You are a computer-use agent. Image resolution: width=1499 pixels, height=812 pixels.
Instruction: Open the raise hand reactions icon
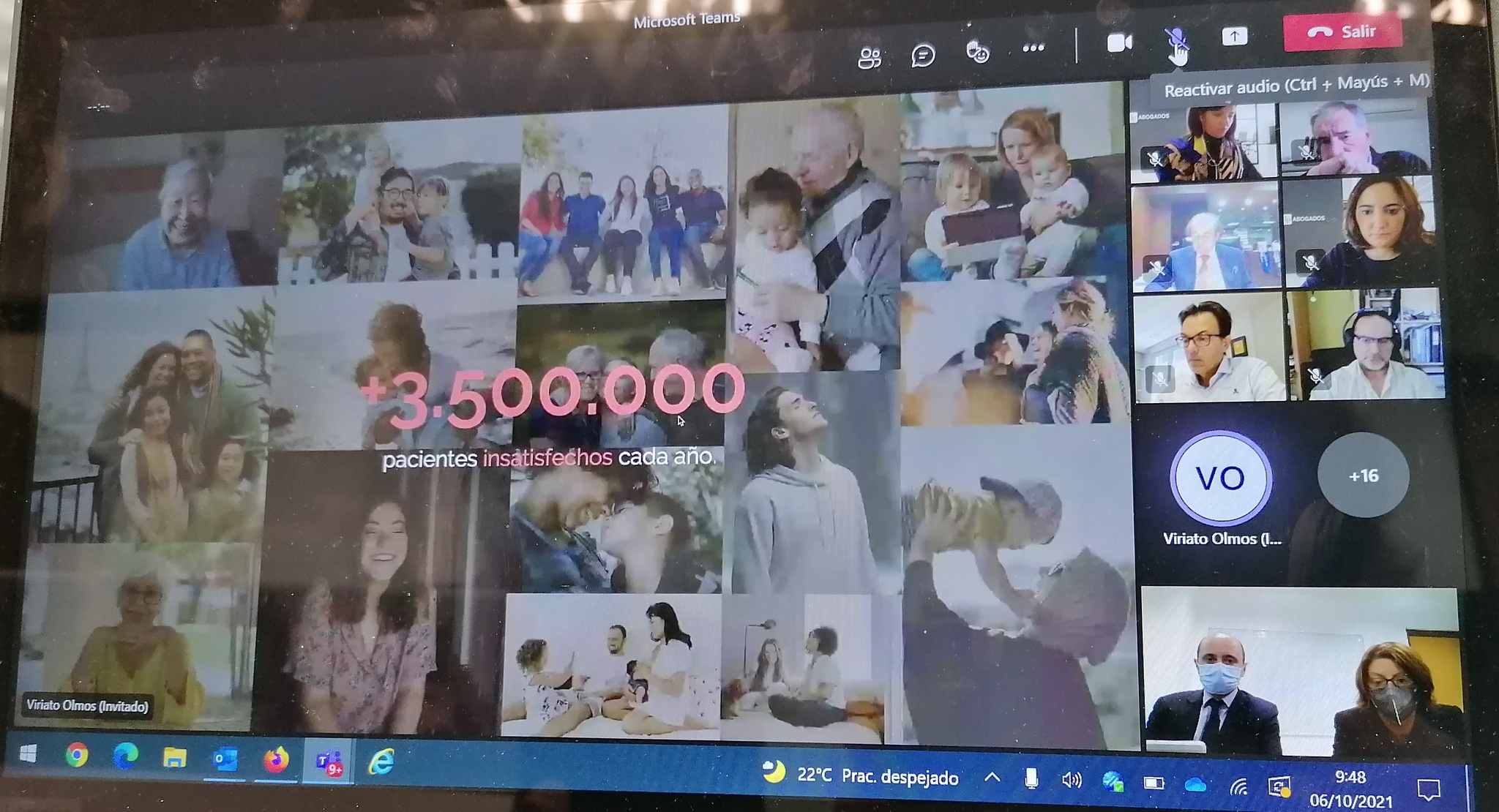pyautogui.click(x=978, y=52)
